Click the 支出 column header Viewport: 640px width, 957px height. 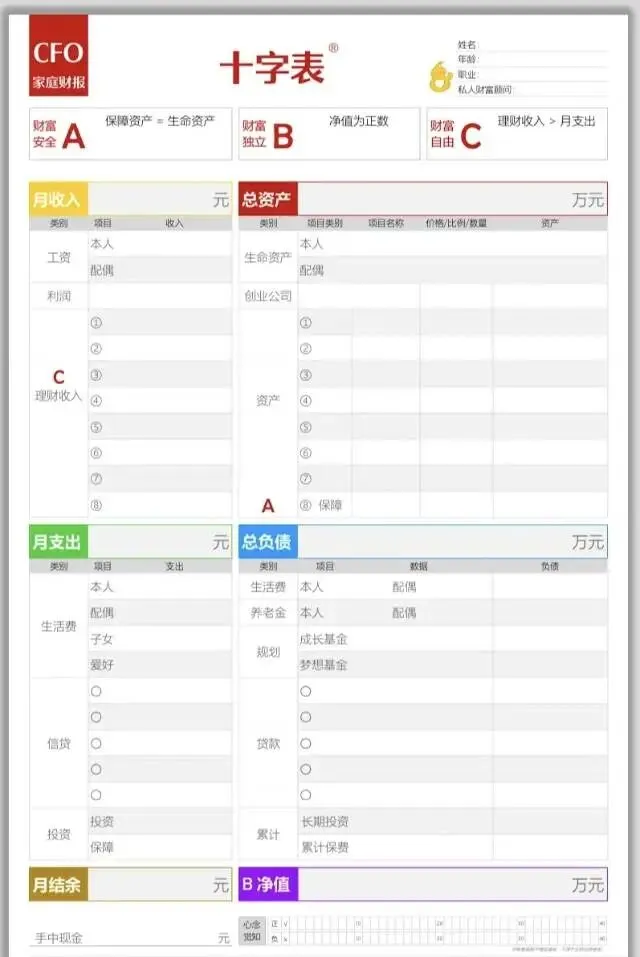[174, 566]
